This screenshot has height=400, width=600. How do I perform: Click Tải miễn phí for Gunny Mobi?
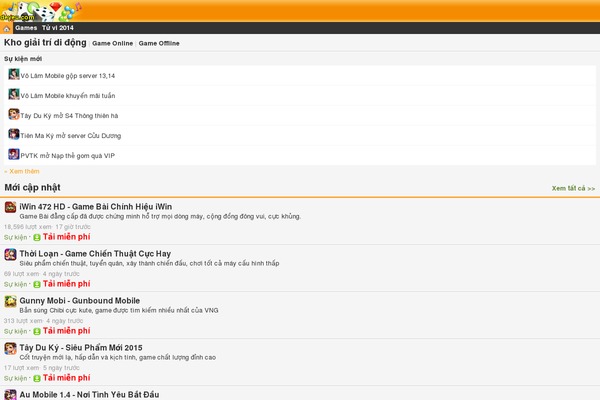(67, 331)
